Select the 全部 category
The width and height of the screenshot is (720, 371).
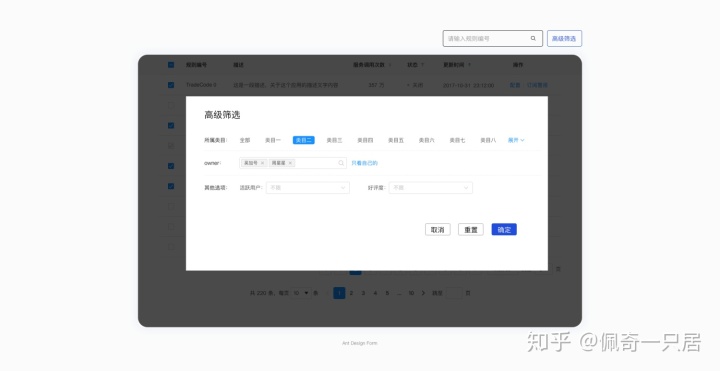tap(245, 140)
